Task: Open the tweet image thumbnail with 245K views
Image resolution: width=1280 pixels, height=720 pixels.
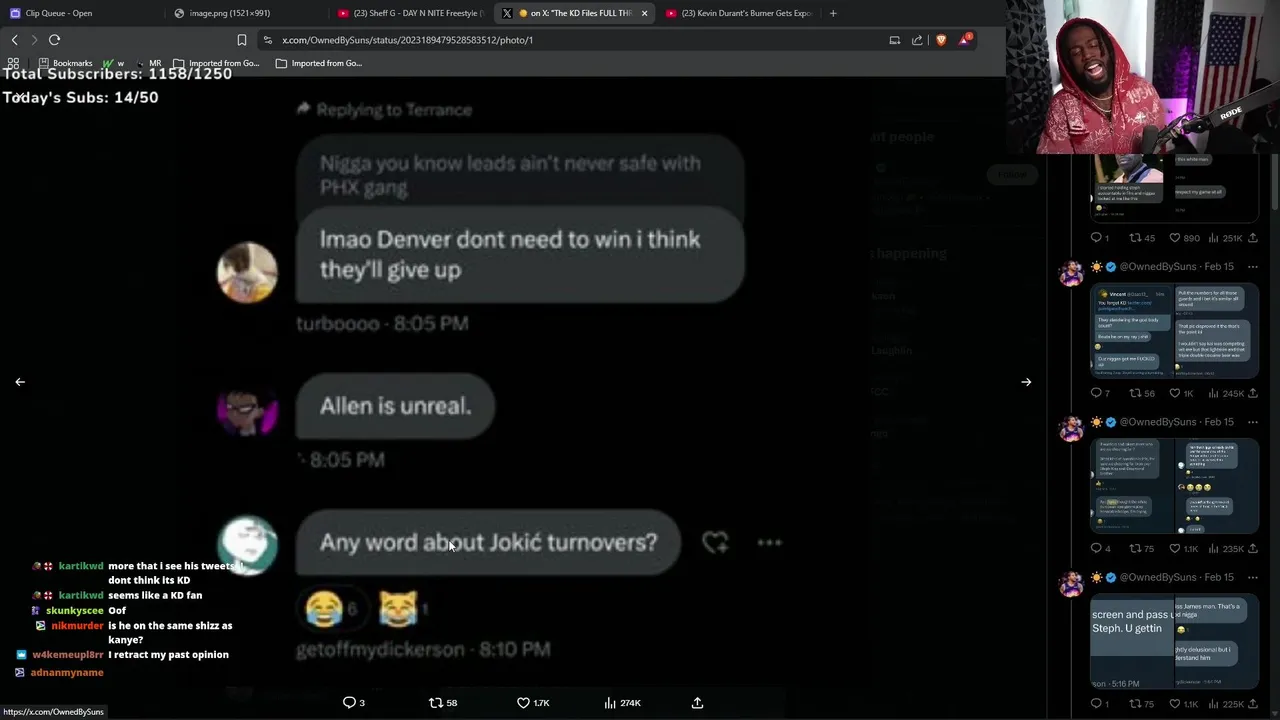Action: tap(1174, 331)
